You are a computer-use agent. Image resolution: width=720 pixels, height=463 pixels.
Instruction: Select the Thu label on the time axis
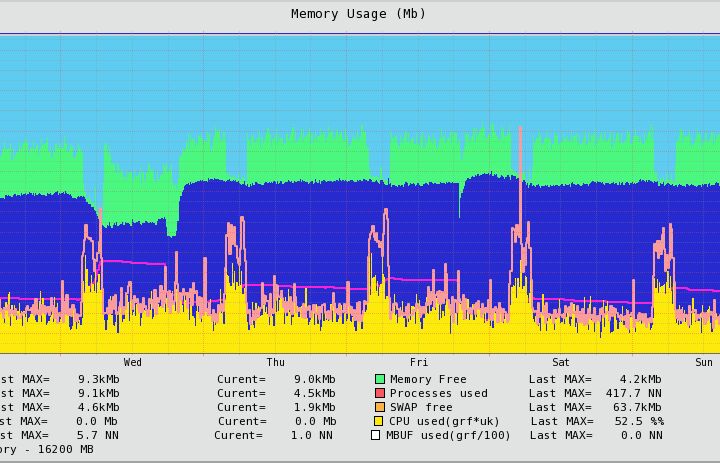click(276, 362)
